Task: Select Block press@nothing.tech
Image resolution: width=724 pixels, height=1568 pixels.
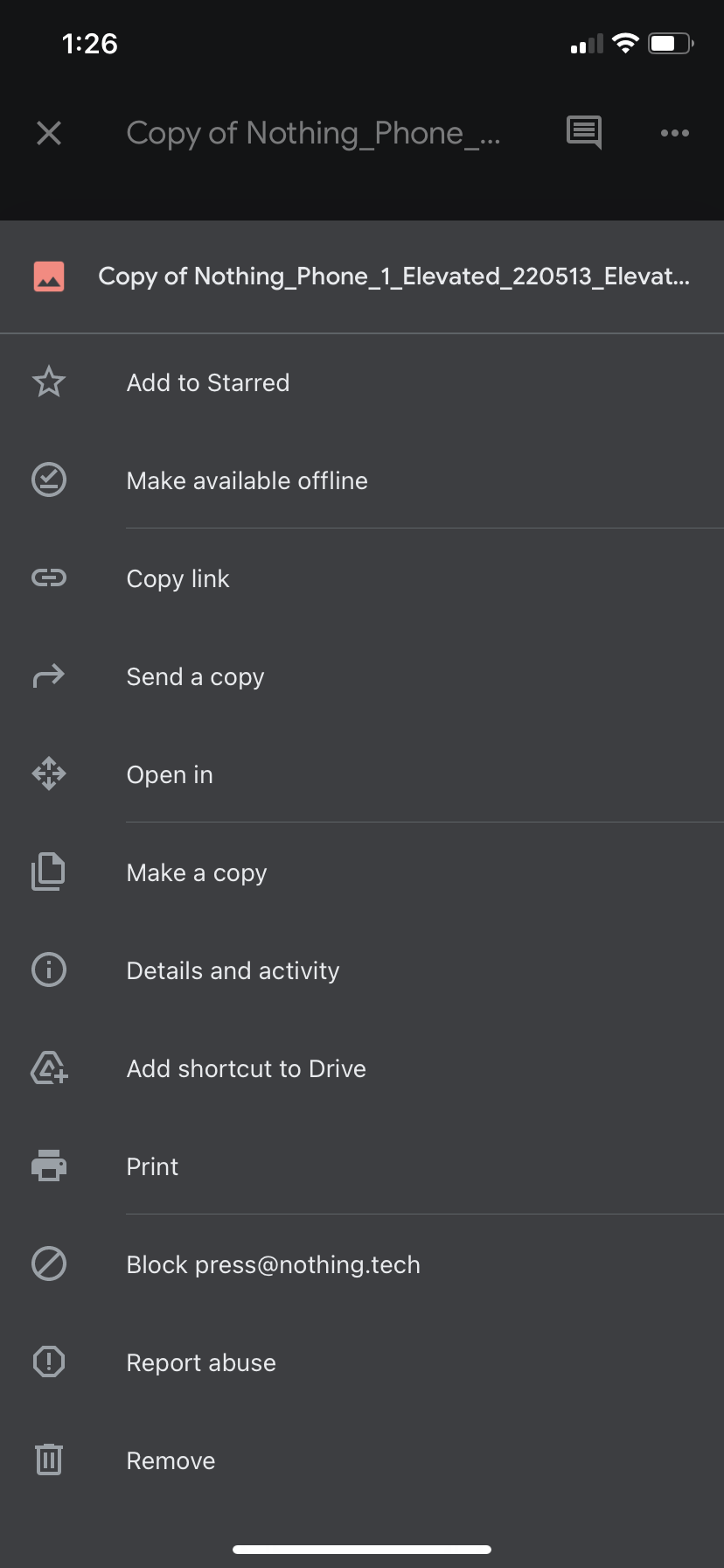Action: point(273,1264)
